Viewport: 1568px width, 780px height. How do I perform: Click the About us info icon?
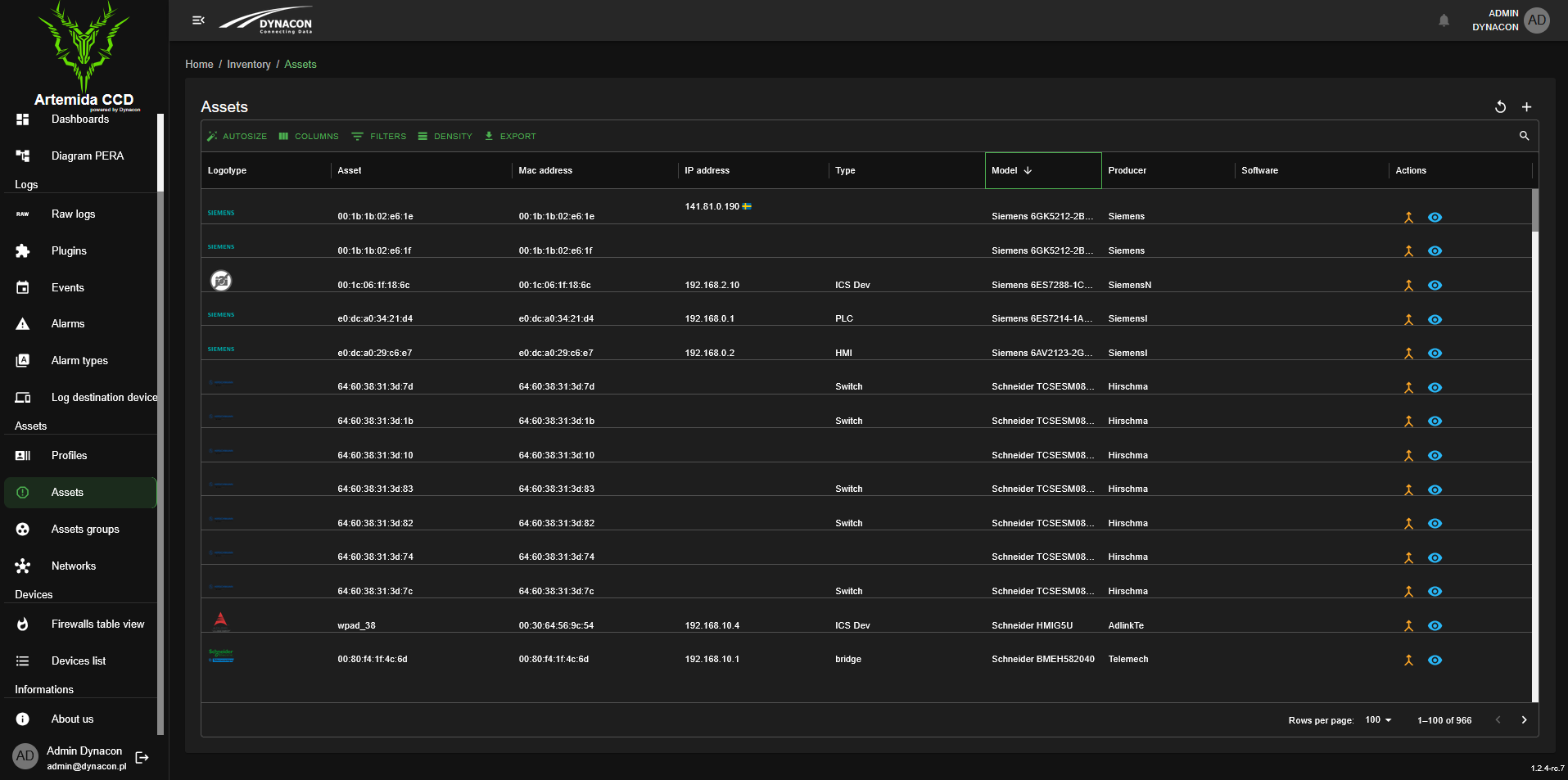pyautogui.click(x=23, y=719)
